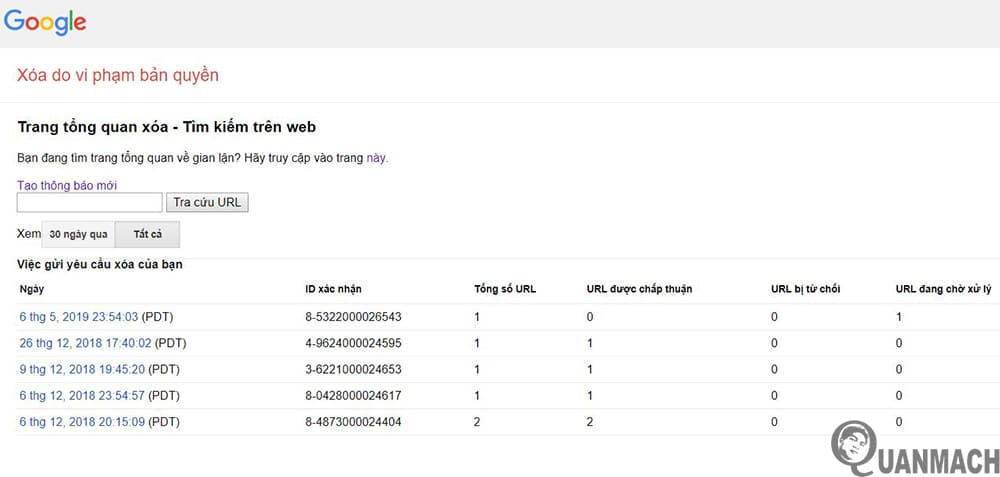Screen dimensions: 1000x477
Task: Click the 'URL được chấp thuận' column header
Action: click(639, 289)
